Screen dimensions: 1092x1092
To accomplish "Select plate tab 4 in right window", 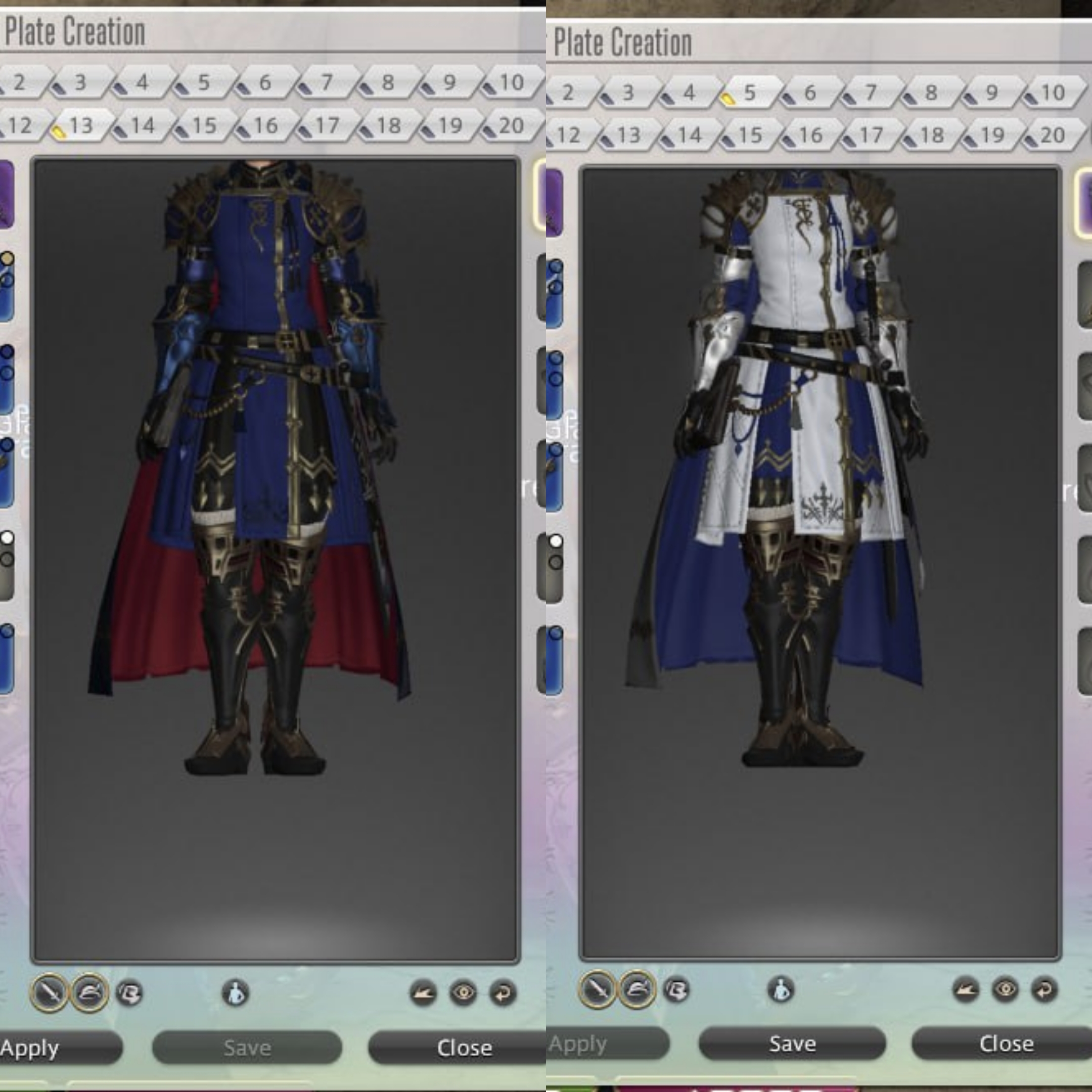I will pos(690,92).
